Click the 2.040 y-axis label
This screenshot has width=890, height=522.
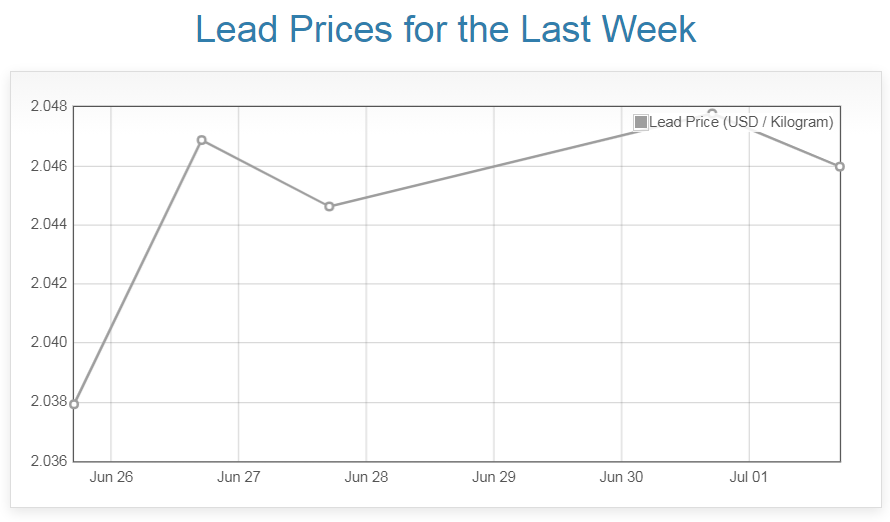(x=48, y=342)
